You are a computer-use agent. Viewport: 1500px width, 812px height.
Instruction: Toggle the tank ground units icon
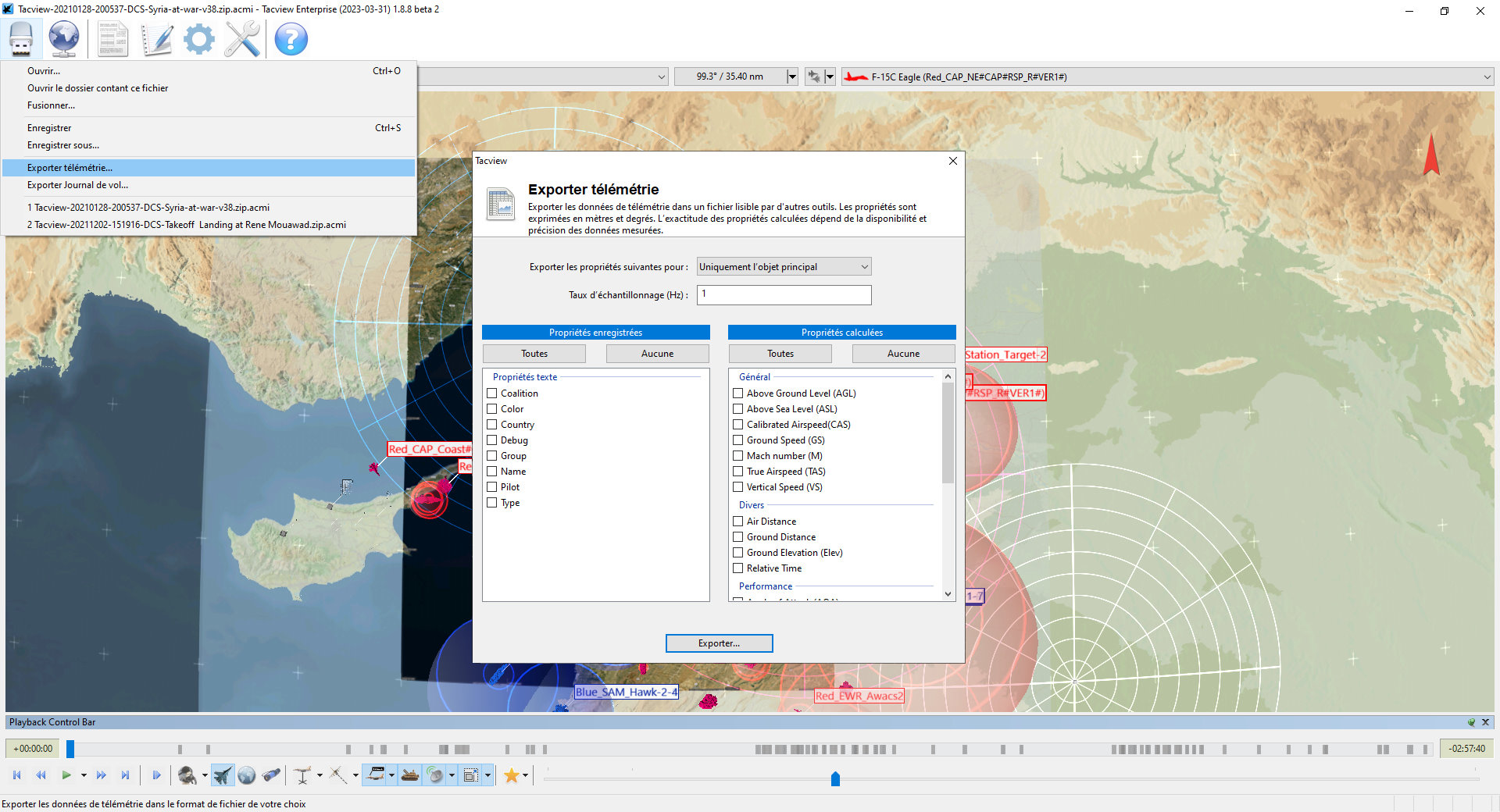(x=410, y=775)
